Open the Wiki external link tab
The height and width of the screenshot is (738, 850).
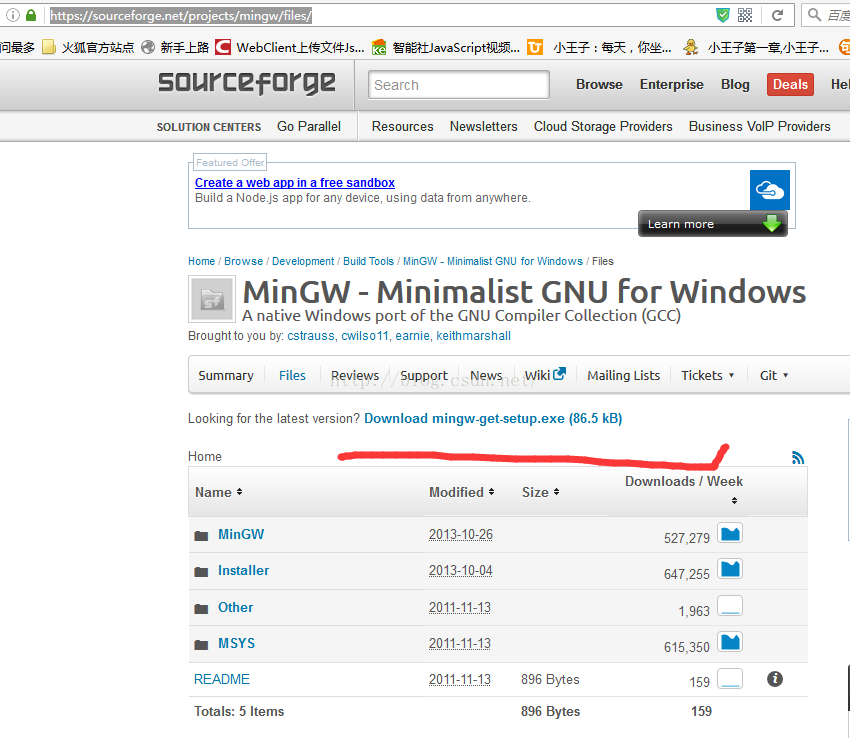coord(545,375)
